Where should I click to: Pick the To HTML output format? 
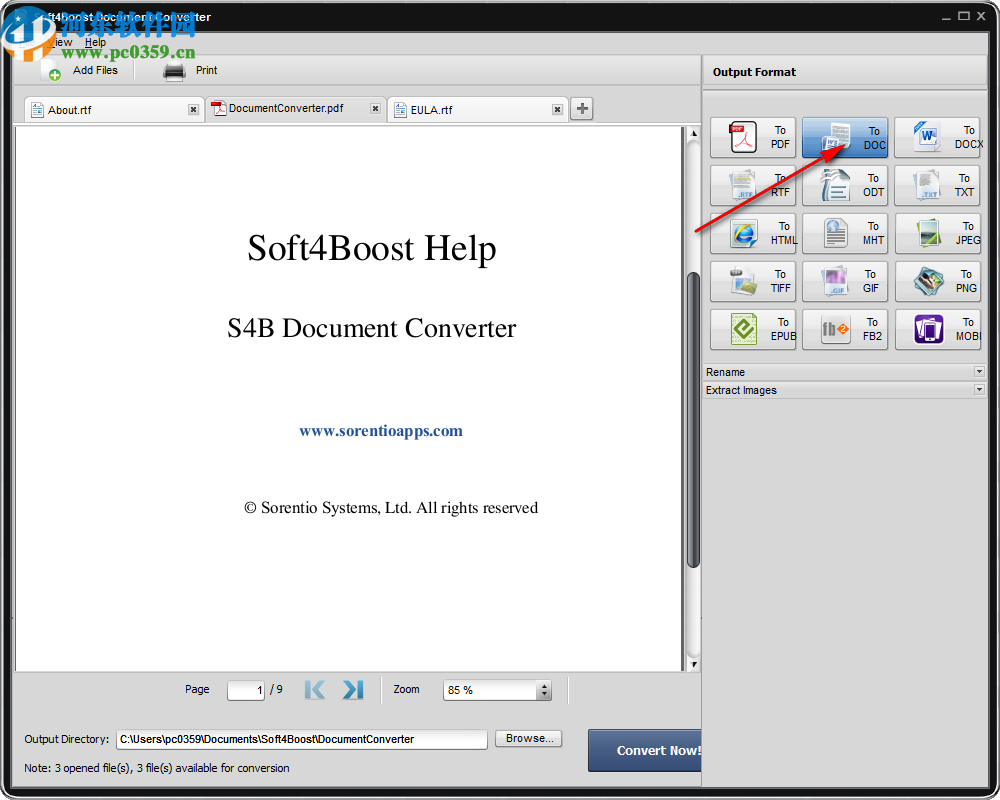click(753, 233)
